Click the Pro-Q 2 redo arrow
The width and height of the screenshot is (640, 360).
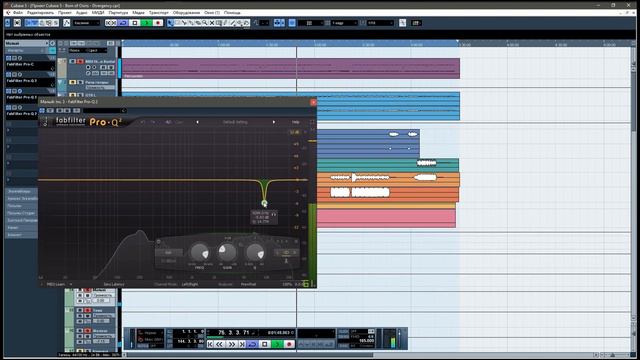click(x=153, y=122)
